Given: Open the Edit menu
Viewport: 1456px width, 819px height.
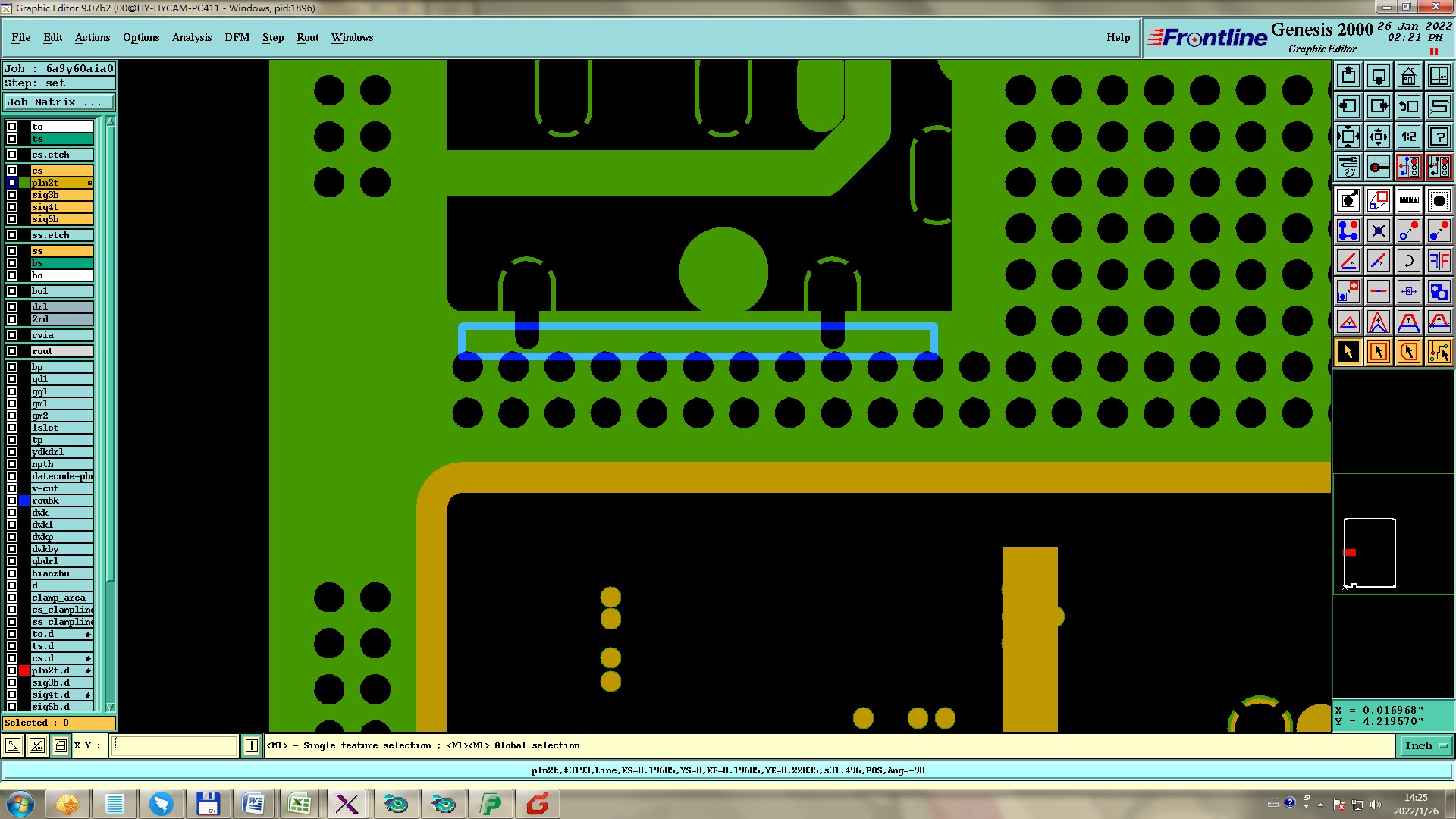Looking at the screenshot, I should click(x=53, y=37).
